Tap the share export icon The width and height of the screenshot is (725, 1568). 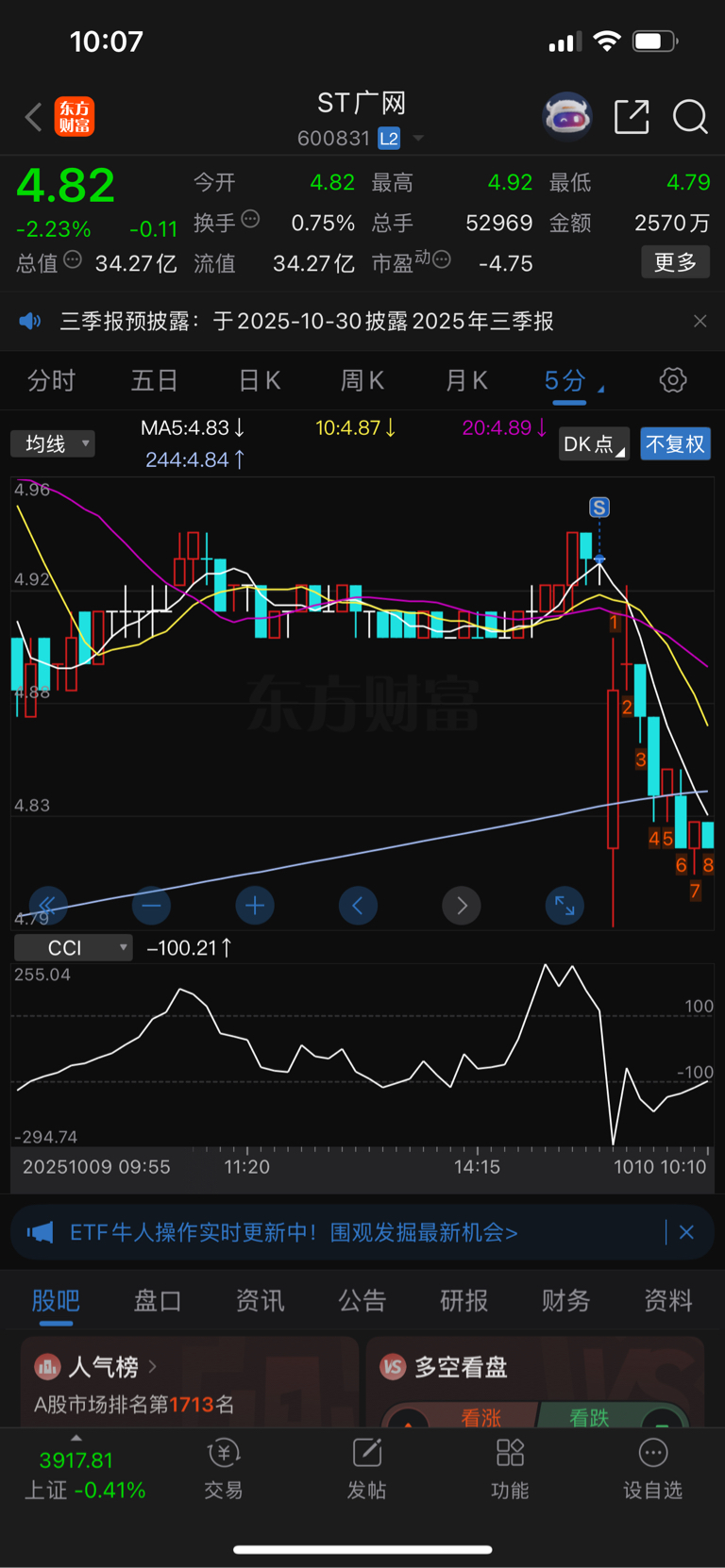coord(632,117)
